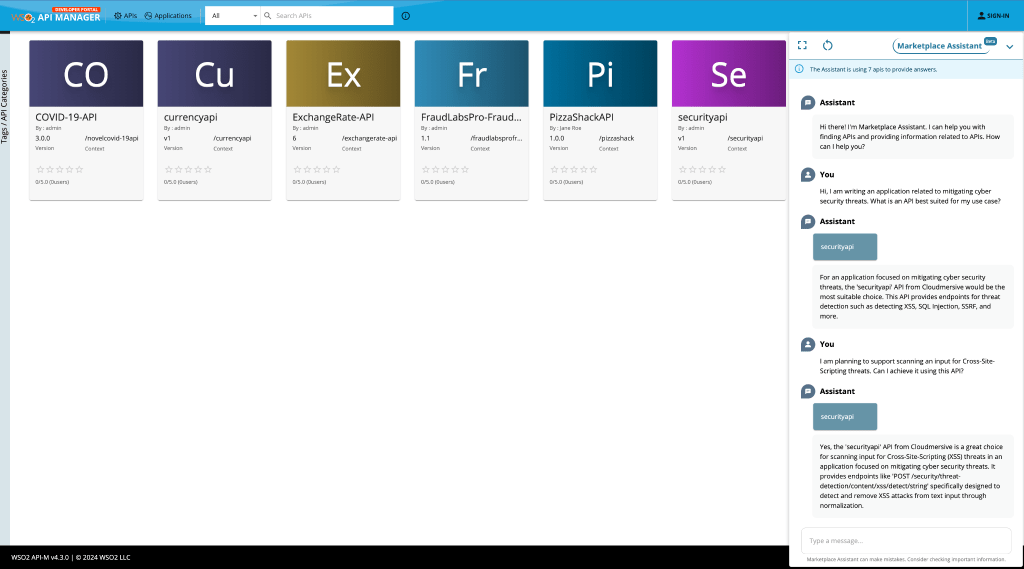This screenshot has height=569, width=1024.
Task: Click the WSO2 API Manager logo
Action: 56,15
